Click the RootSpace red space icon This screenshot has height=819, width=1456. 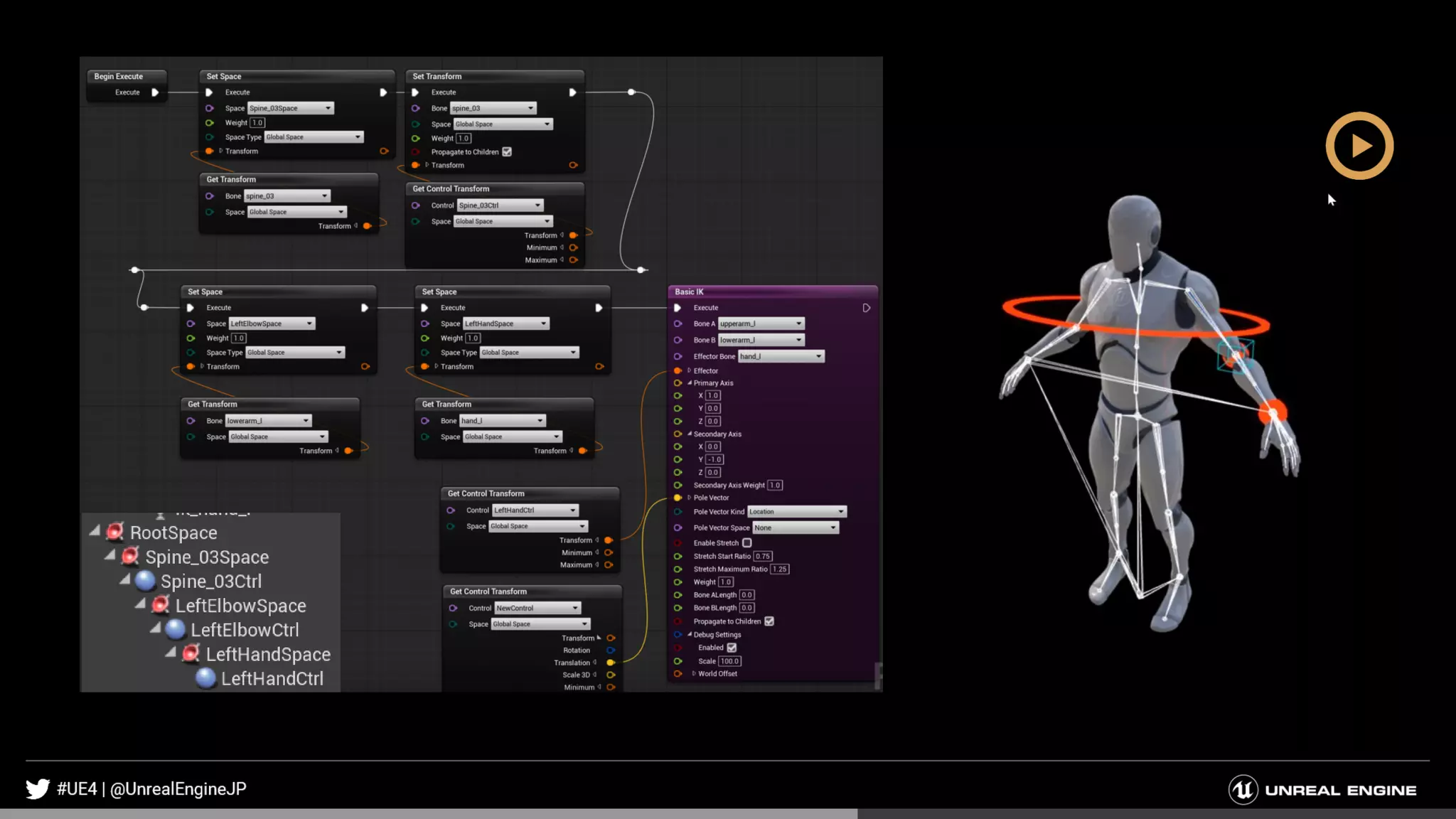coord(115,532)
